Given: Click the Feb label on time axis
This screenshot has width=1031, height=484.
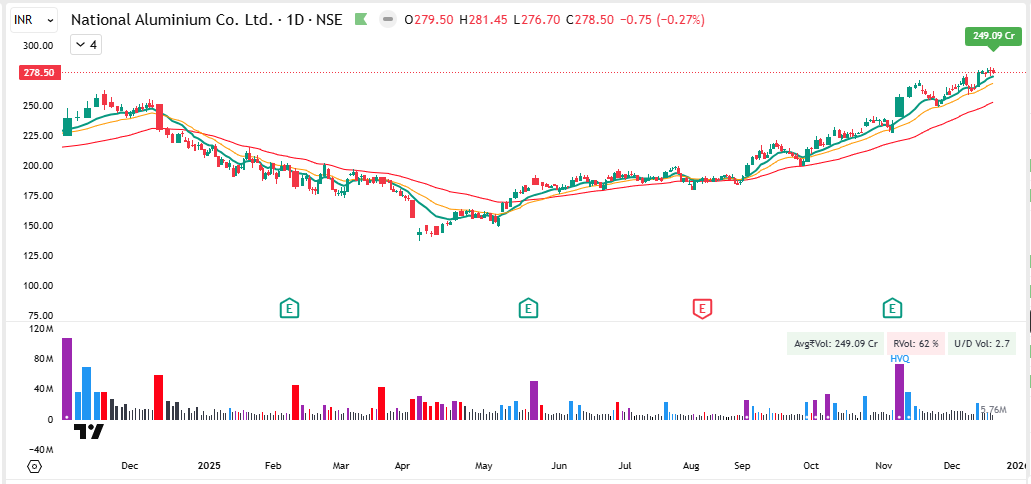Looking at the screenshot, I should [x=273, y=466].
